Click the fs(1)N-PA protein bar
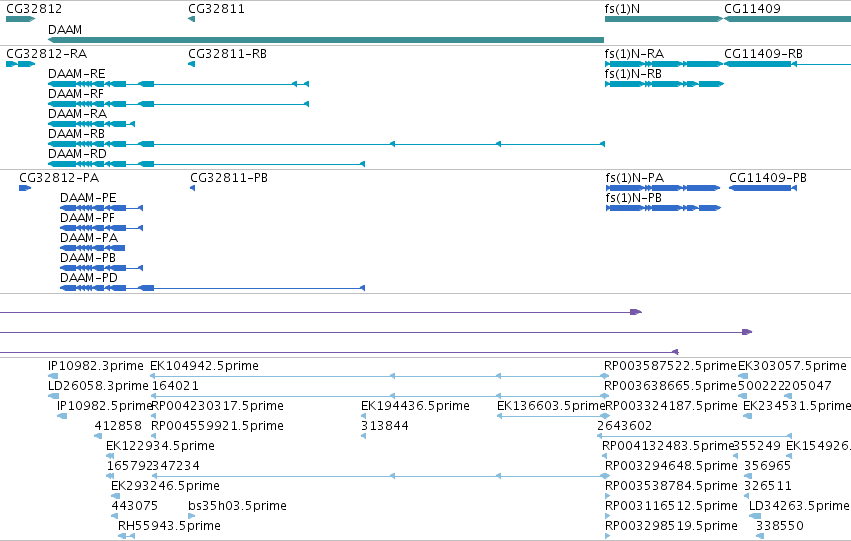 click(x=663, y=188)
